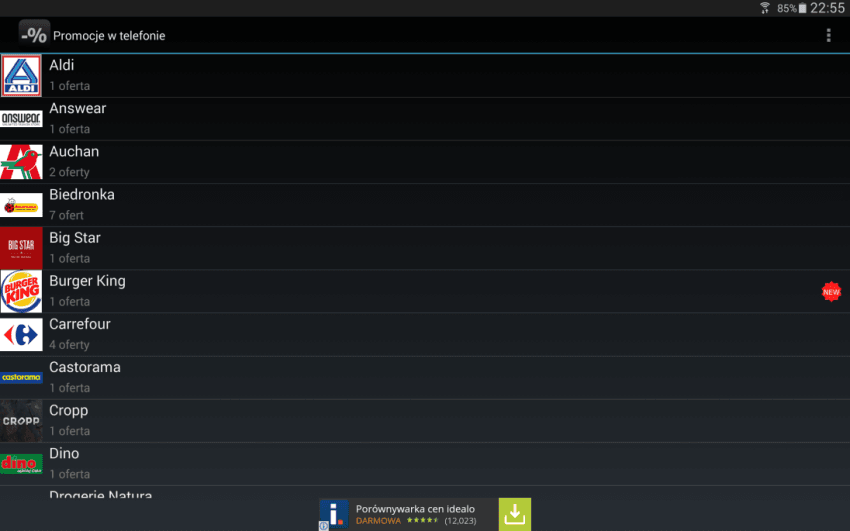Viewport: 850px width, 531px height.
Task: Click '7 ofert' under Biedronka
Action: click(66, 215)
